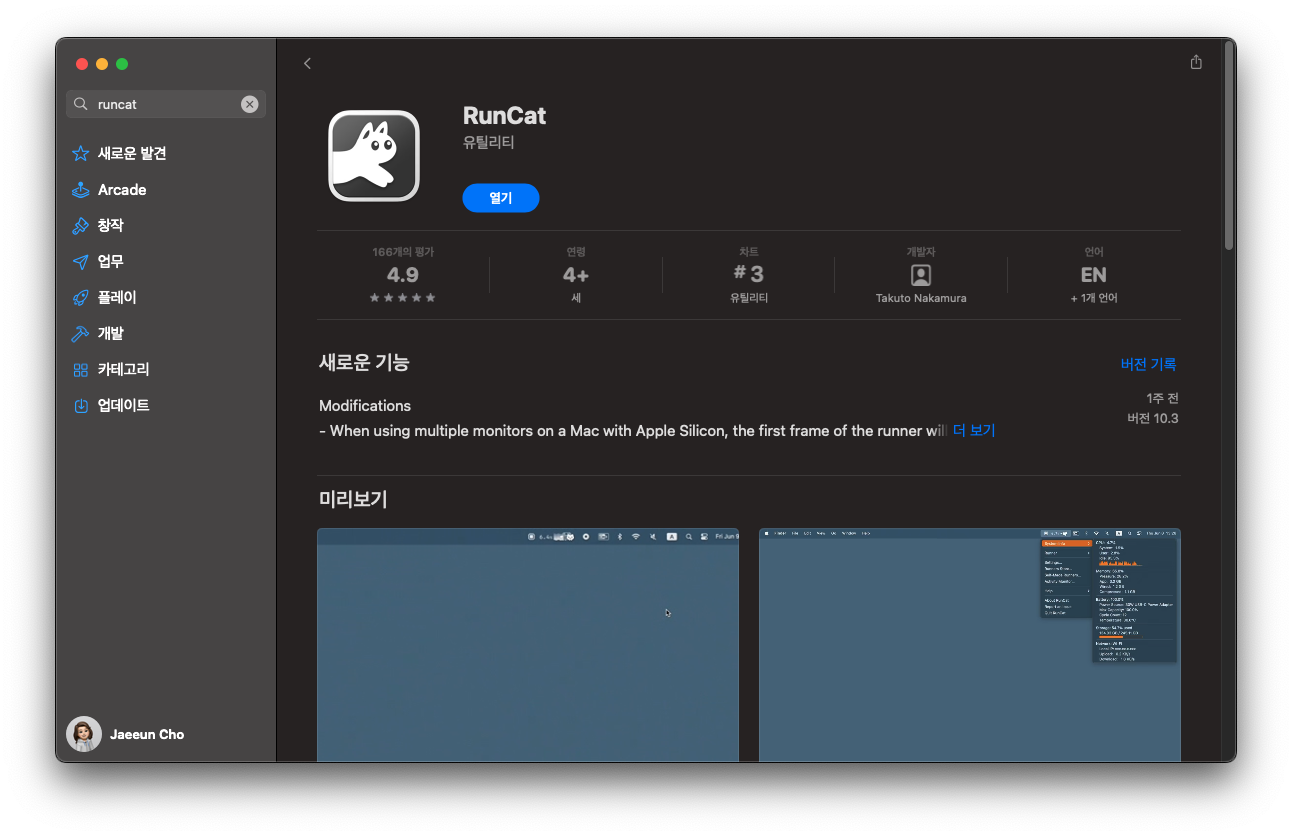The height and width of the screenshot is (836, 1292).
Task: Click the star icon beside 새로운 발견
Action: pyautogui.click(x=81, y=154)
